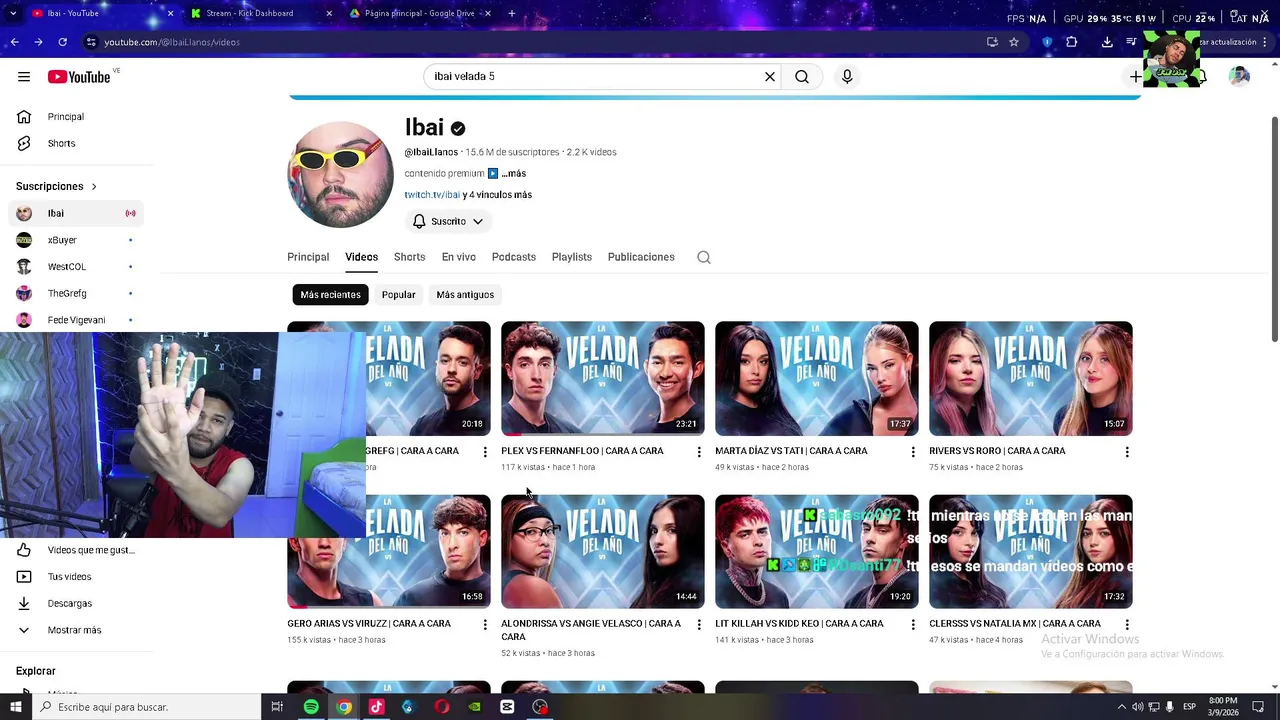Play MARTA DÍAZ VS TATI thumbnail
Image resolution: width=1280 pixels, height=720 pixels.
tap(817, 378)
